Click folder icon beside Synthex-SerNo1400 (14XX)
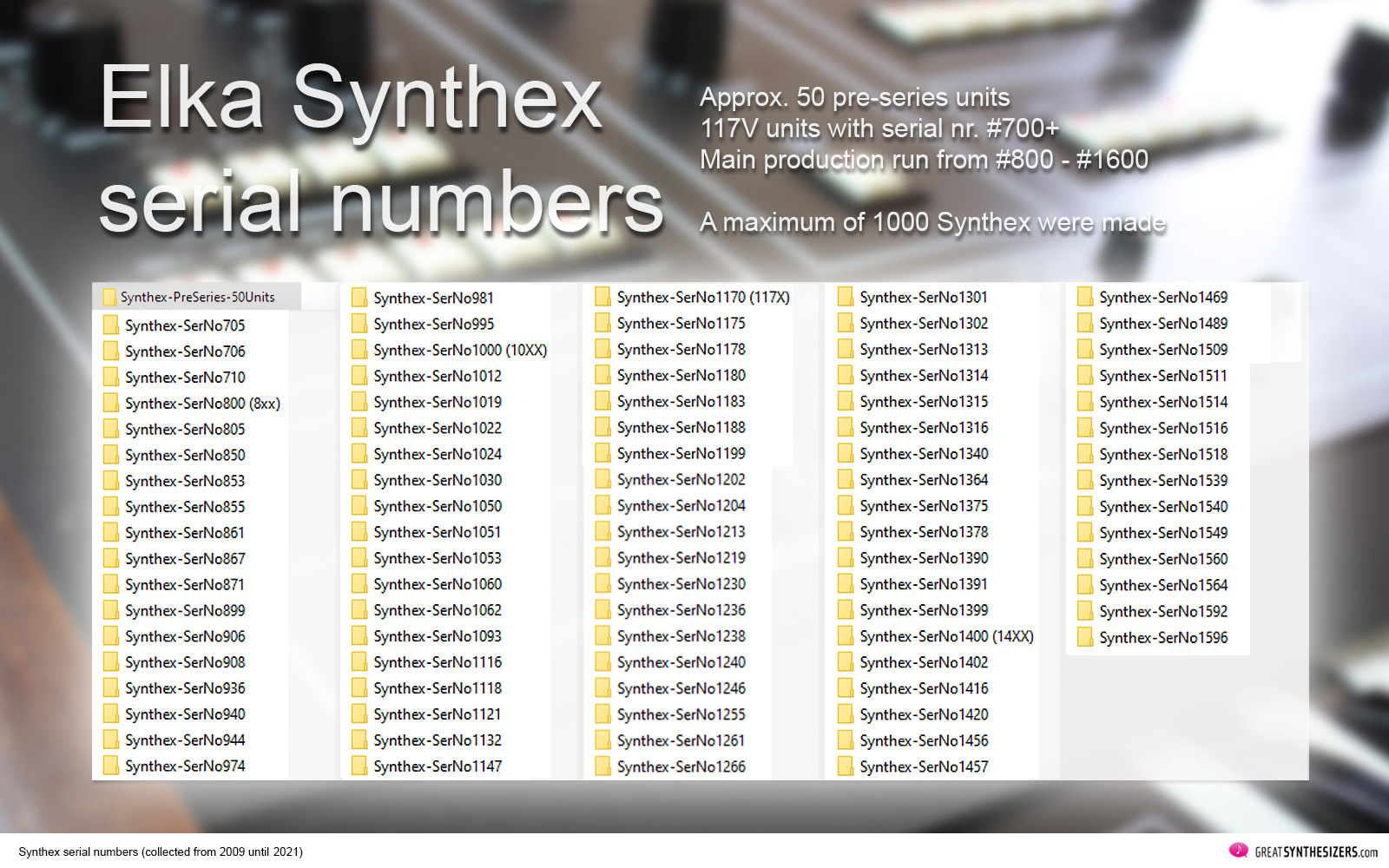Image resolution: width=1389 pixels, height=868 pixels. pos(845,636)
